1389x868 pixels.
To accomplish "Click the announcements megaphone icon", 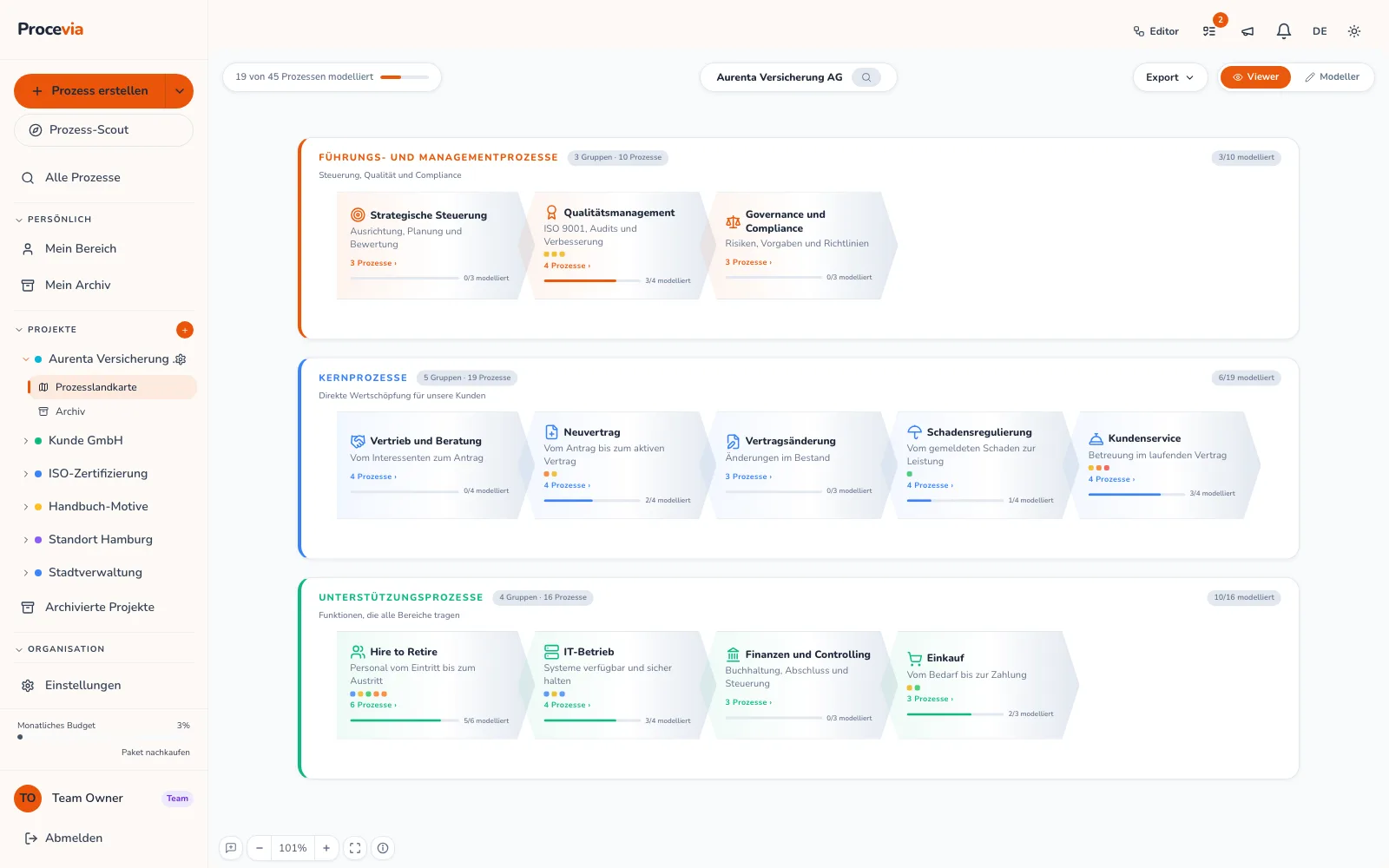I will [1247, 31].
